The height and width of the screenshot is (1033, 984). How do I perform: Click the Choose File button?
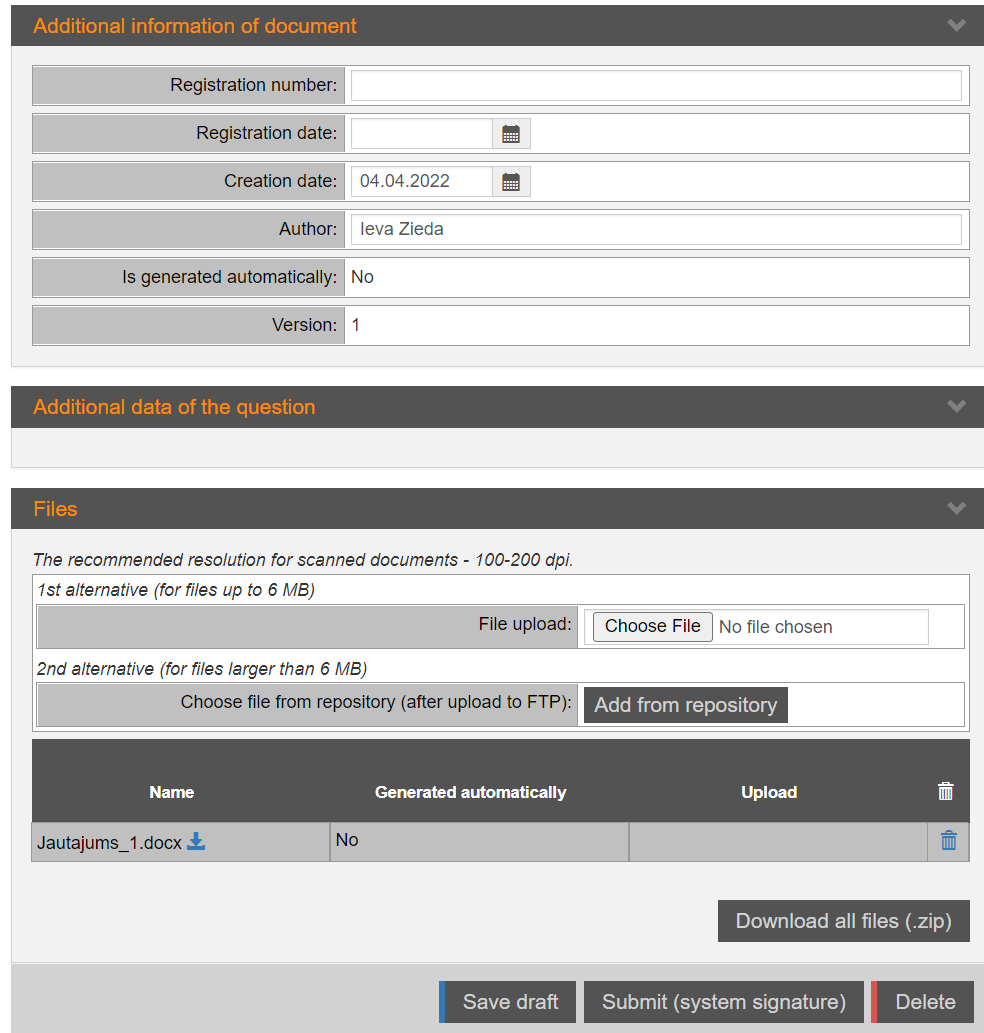pos(652,626)
